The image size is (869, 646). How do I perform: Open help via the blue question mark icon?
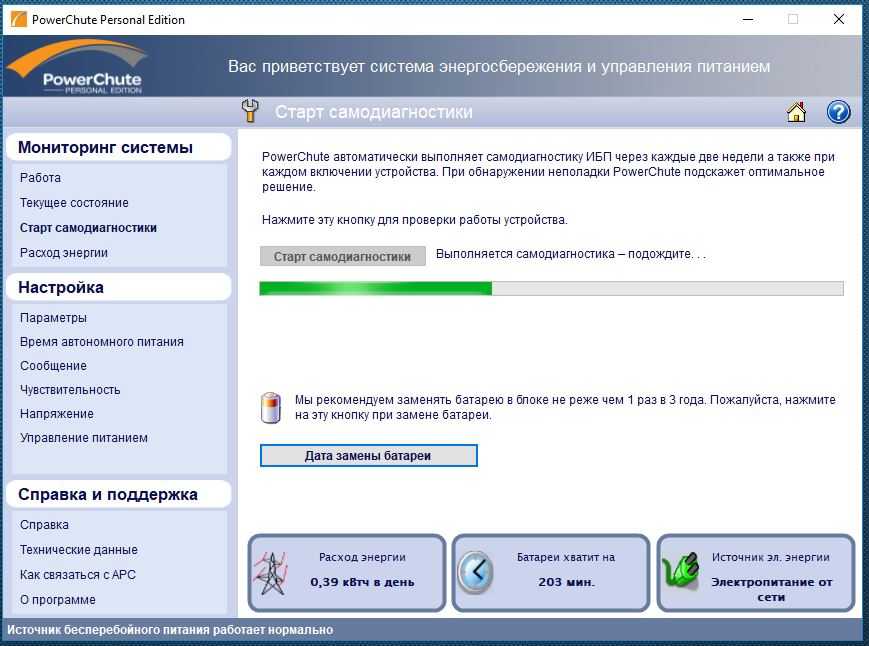[x=838, y=112]
